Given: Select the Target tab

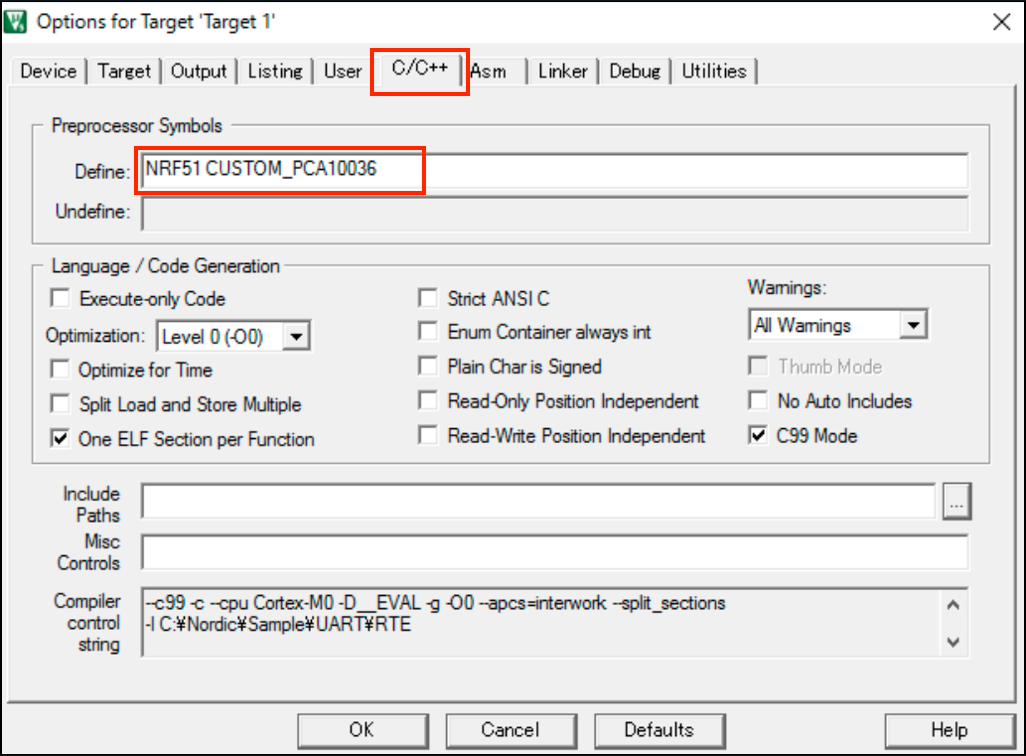Looking at the screenshot, I should (125, 72).
